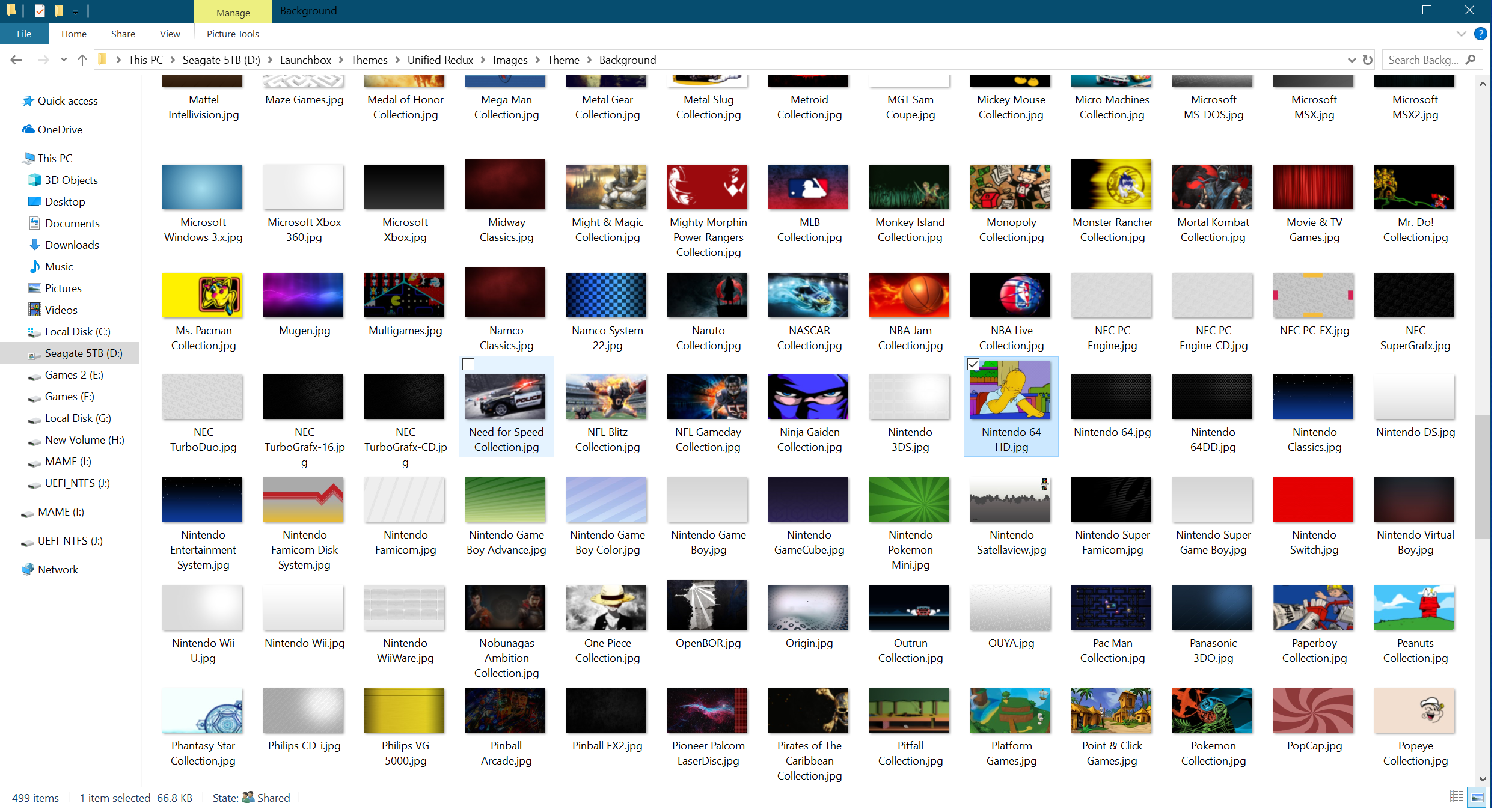Click Seagate 5TB (D:) breadcrumb

click(221, 60)
